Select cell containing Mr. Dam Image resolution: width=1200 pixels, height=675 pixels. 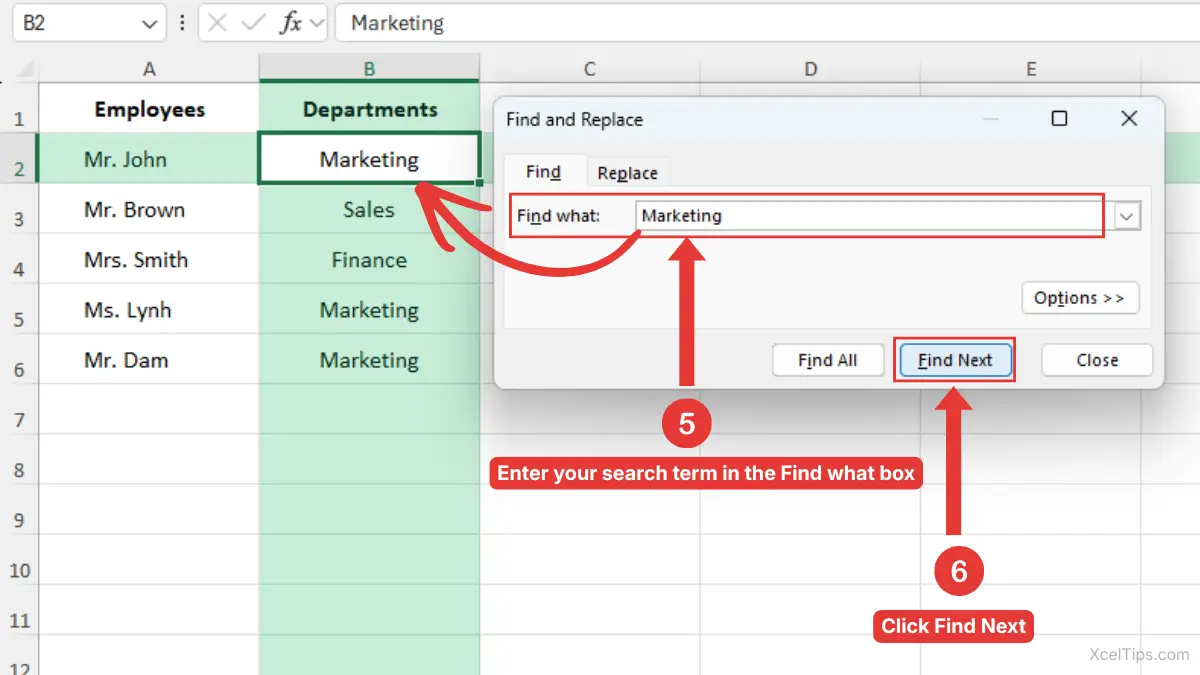pos(149,360)
